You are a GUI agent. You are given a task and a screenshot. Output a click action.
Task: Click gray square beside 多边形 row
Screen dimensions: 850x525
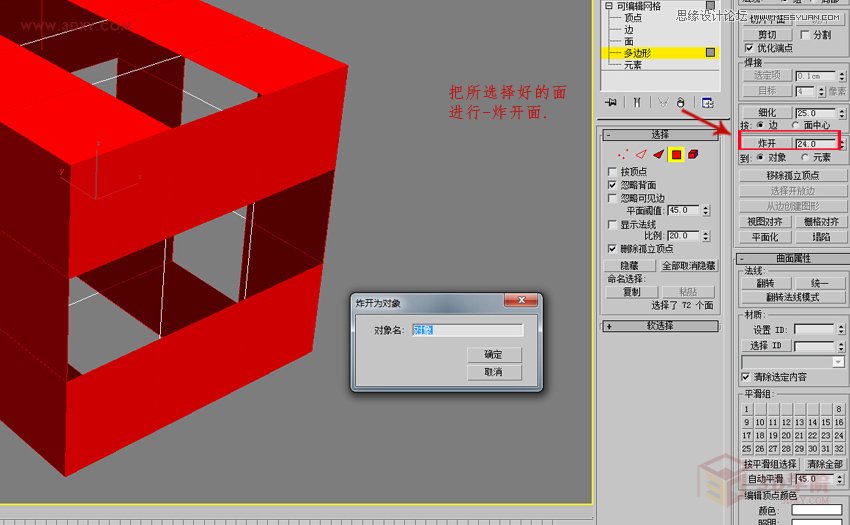(x=710, y=53)
